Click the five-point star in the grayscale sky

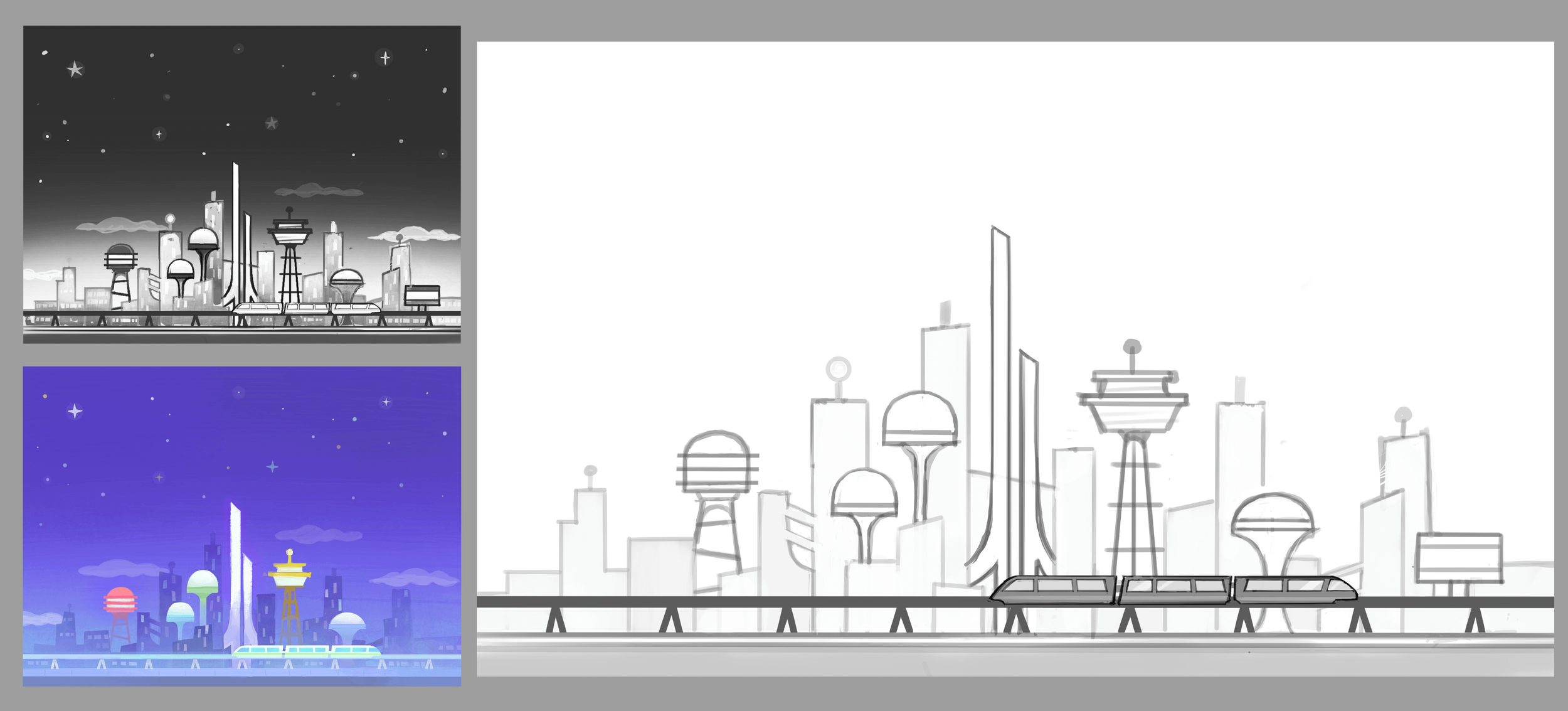(75, 69)
